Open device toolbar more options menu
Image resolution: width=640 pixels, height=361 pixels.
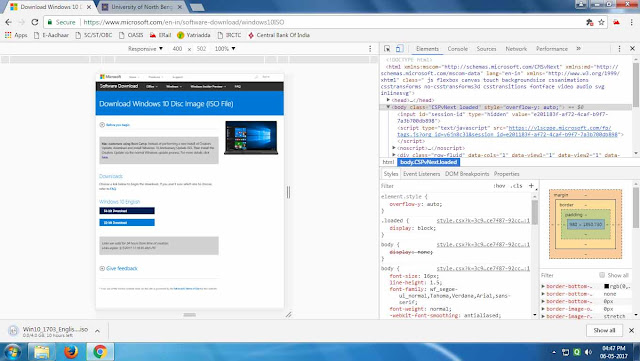pos(370,49)
